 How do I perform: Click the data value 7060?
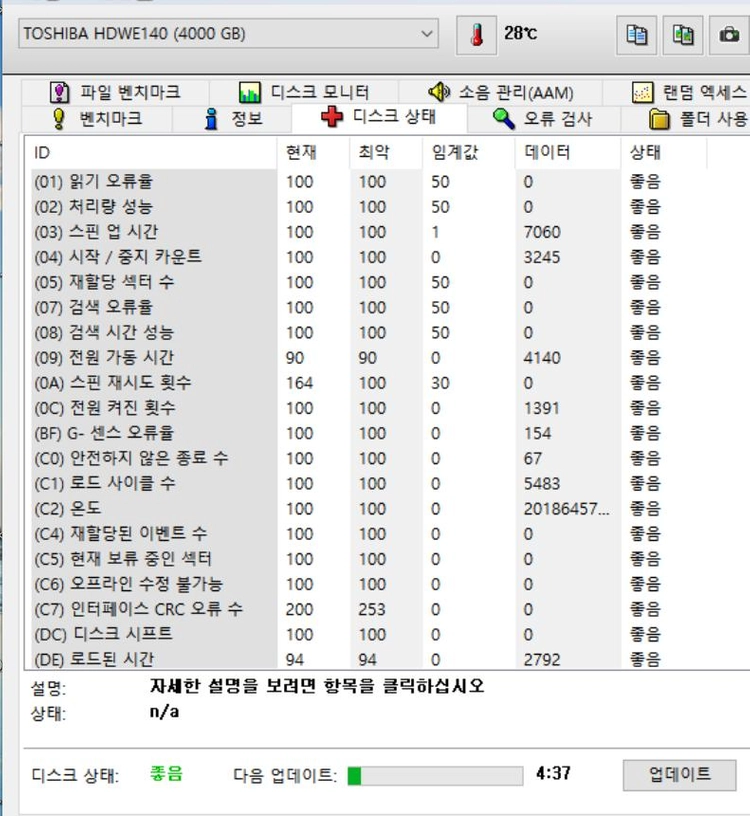542,232
